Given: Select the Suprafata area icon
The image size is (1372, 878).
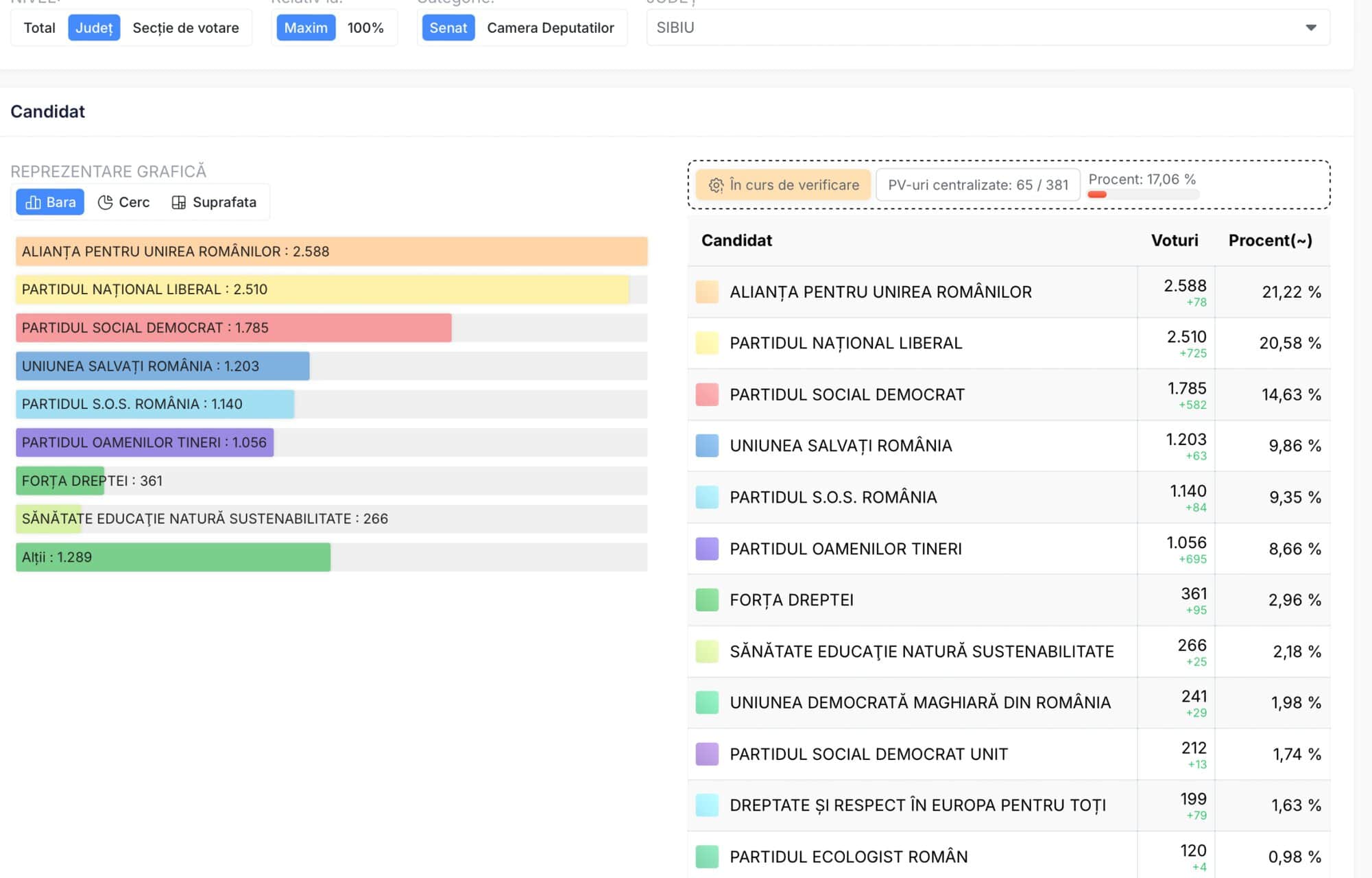Looking at the screenshot, I should (x=178, y=202).
